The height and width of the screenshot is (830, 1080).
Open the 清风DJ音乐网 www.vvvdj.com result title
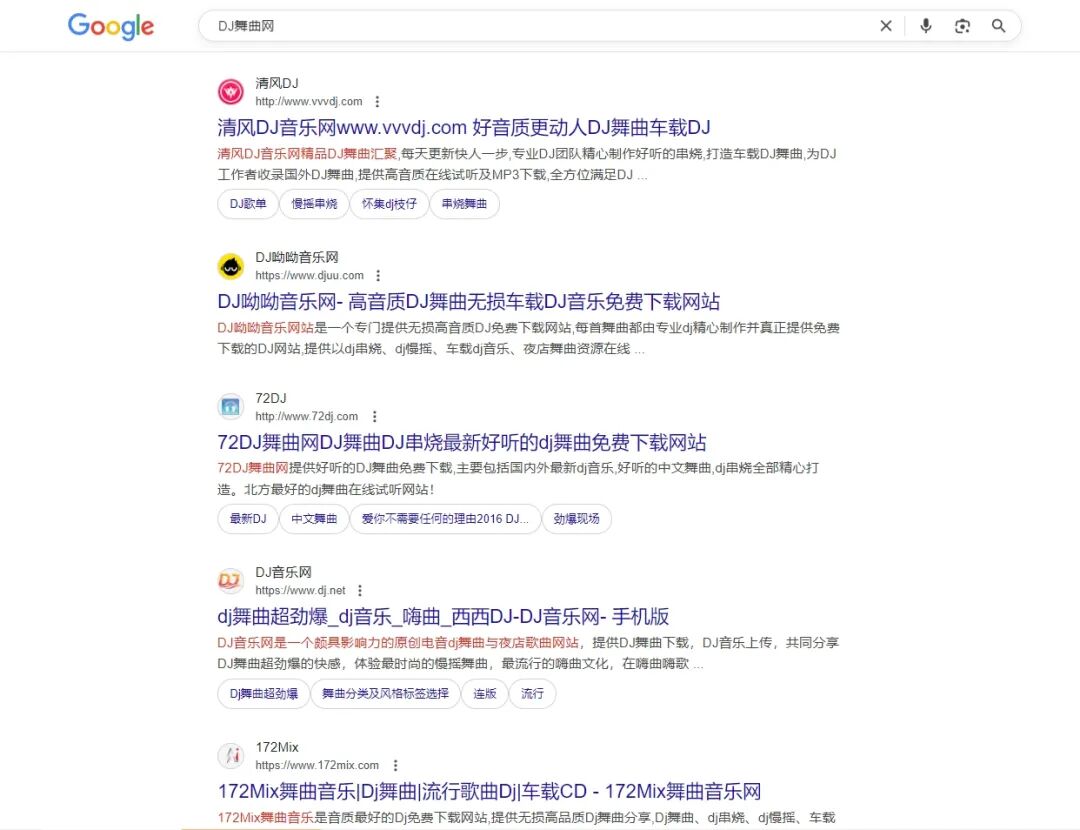464,127
